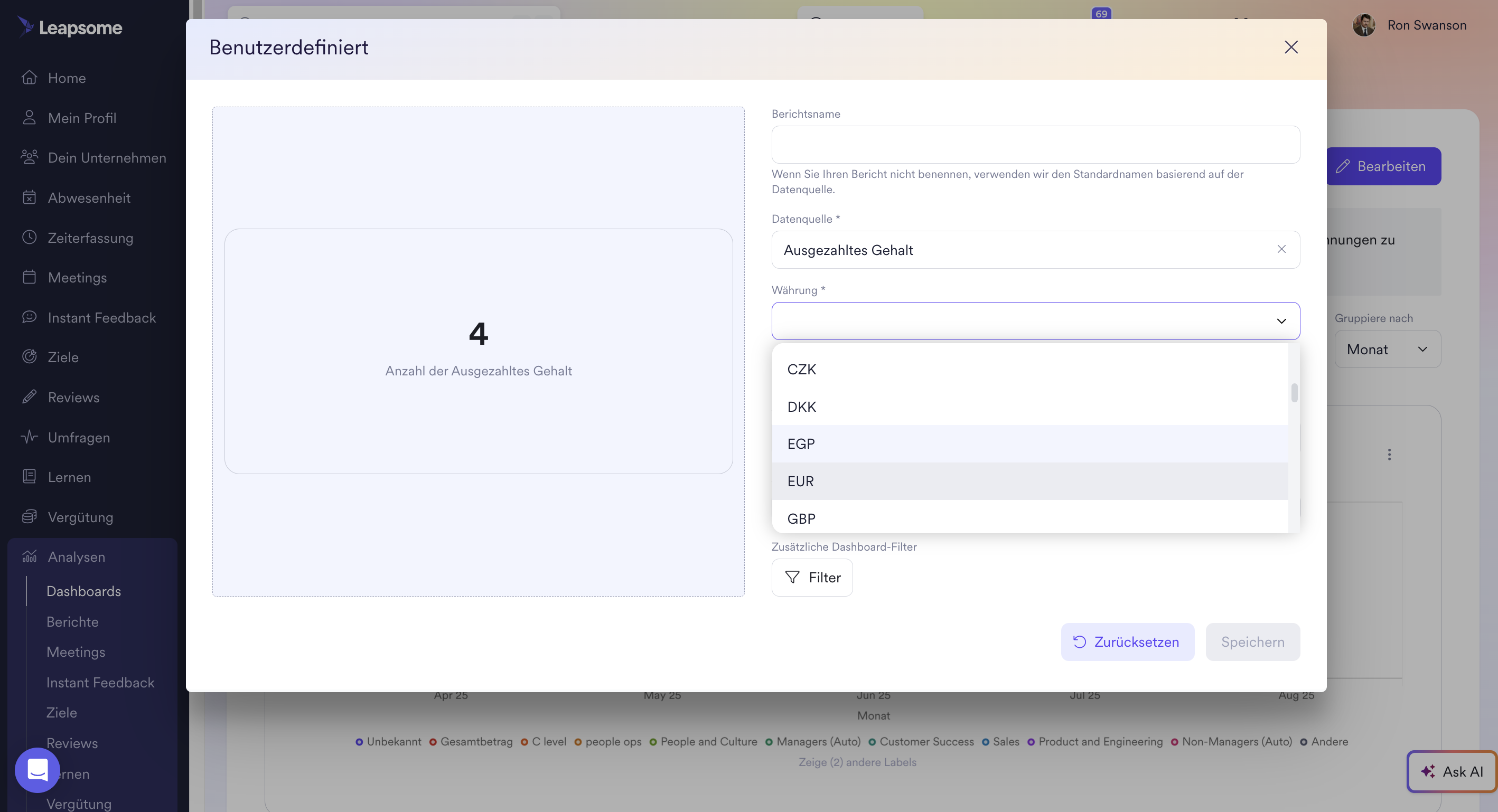This screenshot has height=812, width=1498.
Task: Toggle Andere legend label
Action: pos(1324,741)
